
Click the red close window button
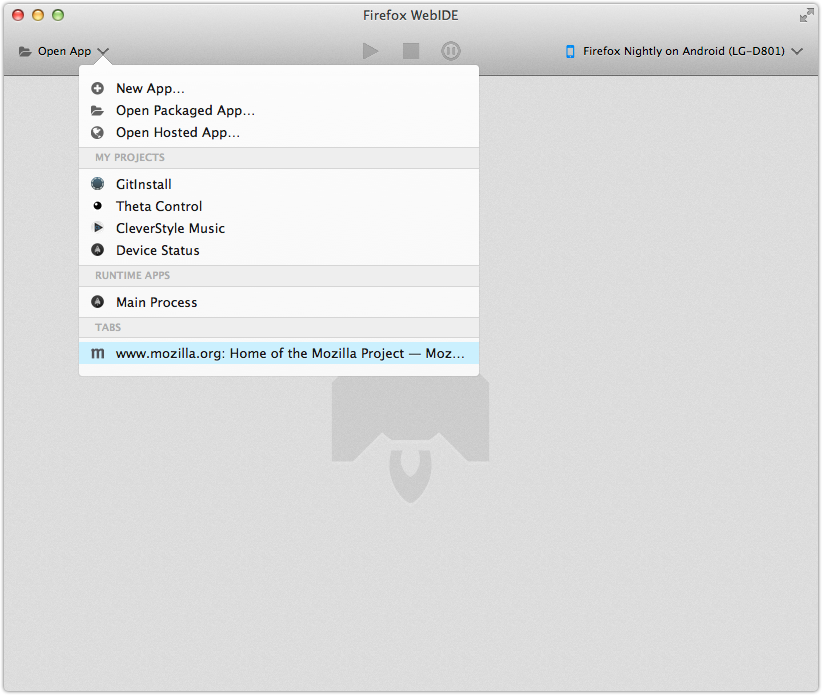[18, 15]
